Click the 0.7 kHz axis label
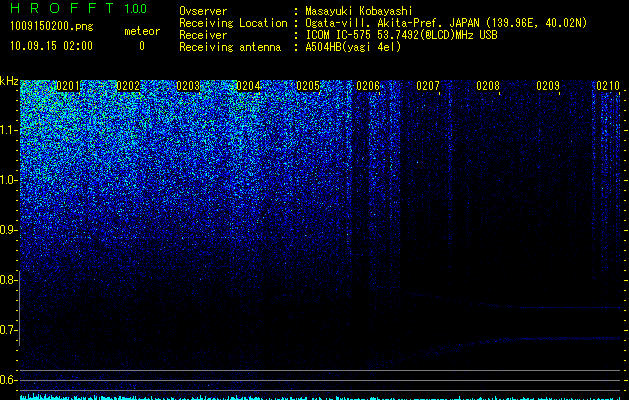629x400 pixels. pyautogui.click(x=7, y=330)
